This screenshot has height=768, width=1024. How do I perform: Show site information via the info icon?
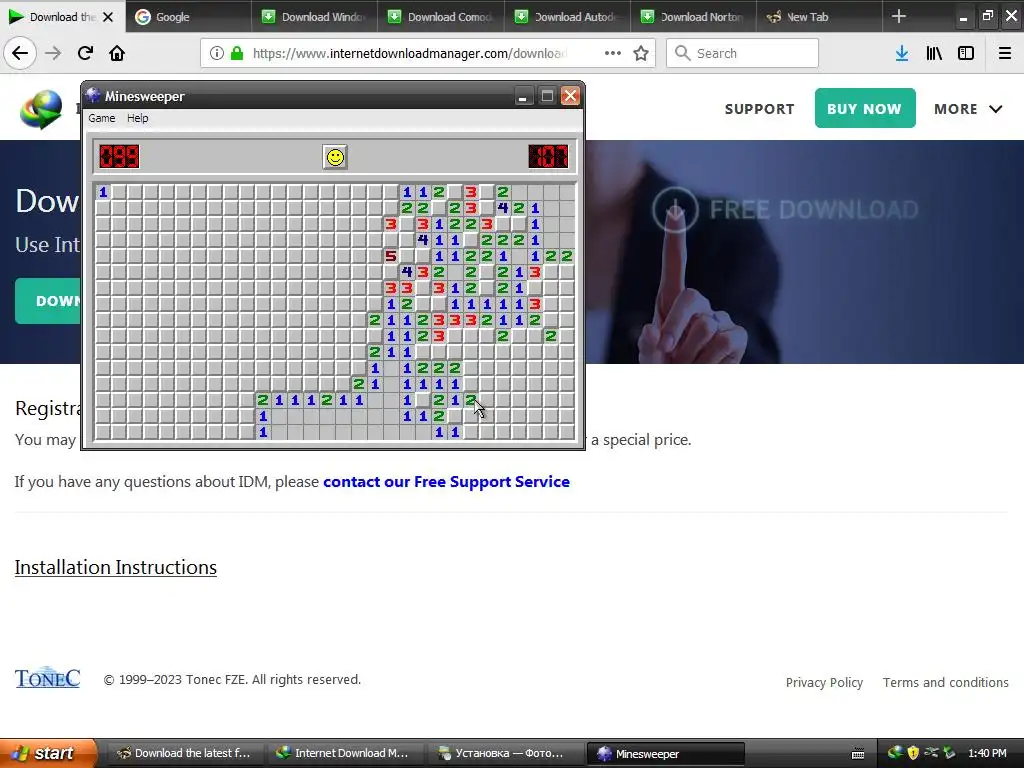click(x=217, y=53)
